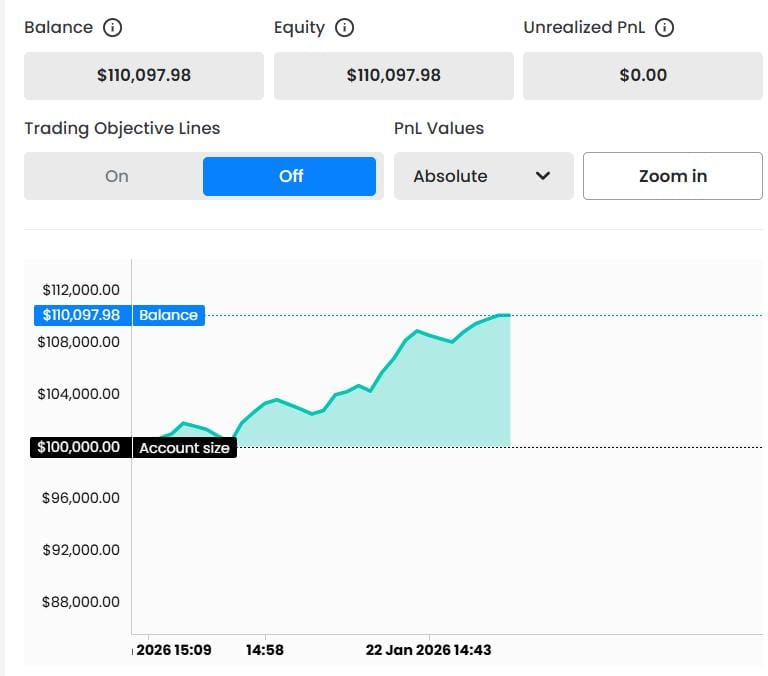Click the $112,000.00 y-axis label
Image resolution: width=768 pixels, height=676 pixels.
pyautogui.click(x=78, y=290)
